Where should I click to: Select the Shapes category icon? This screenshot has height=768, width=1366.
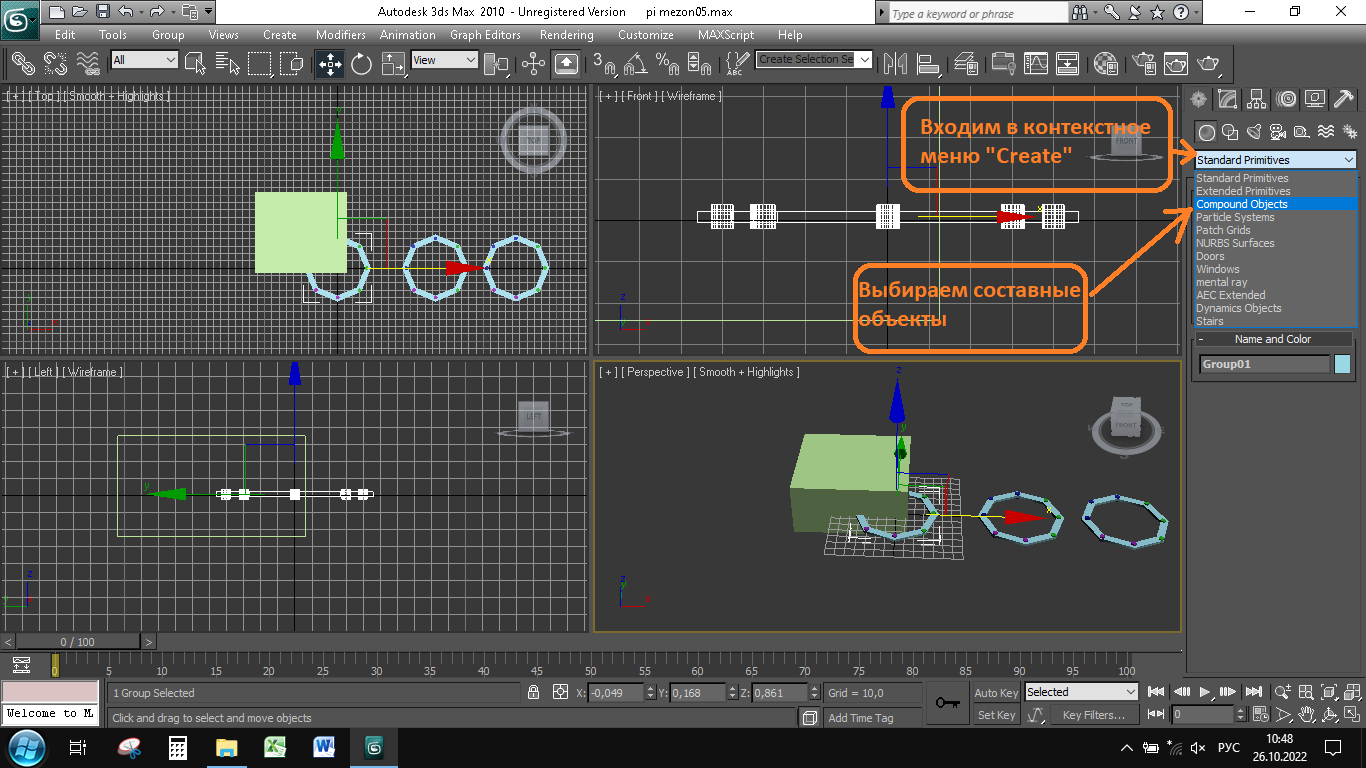point(1230,132)
